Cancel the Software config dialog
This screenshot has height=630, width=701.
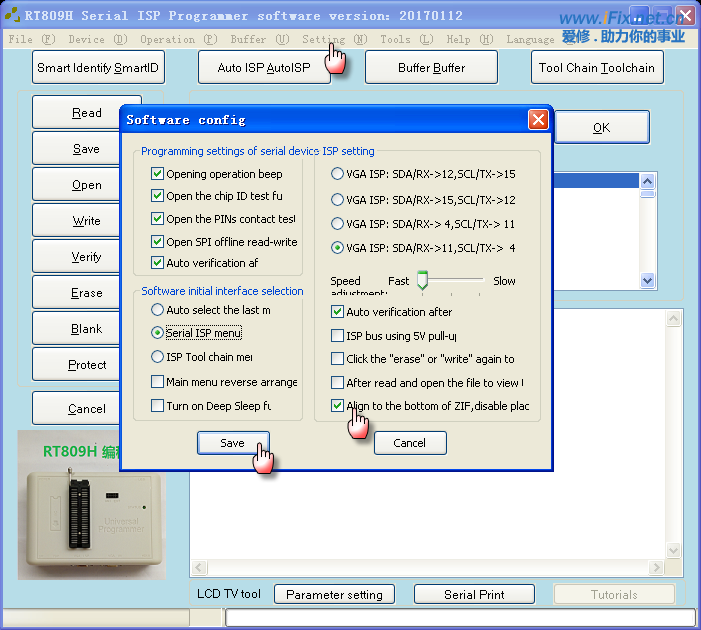pos(409,443)
